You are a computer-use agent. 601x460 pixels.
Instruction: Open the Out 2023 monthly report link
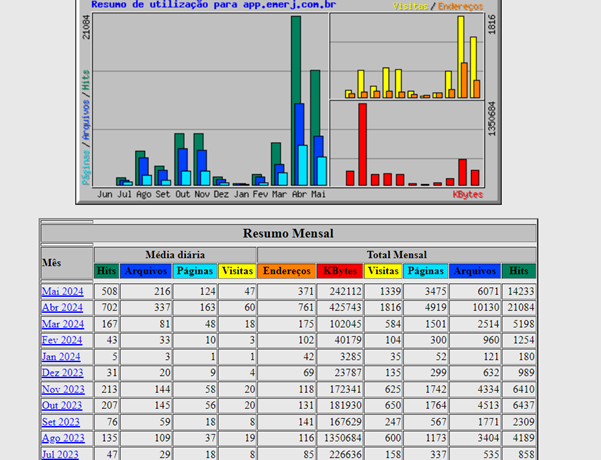[x=62, y=405]
